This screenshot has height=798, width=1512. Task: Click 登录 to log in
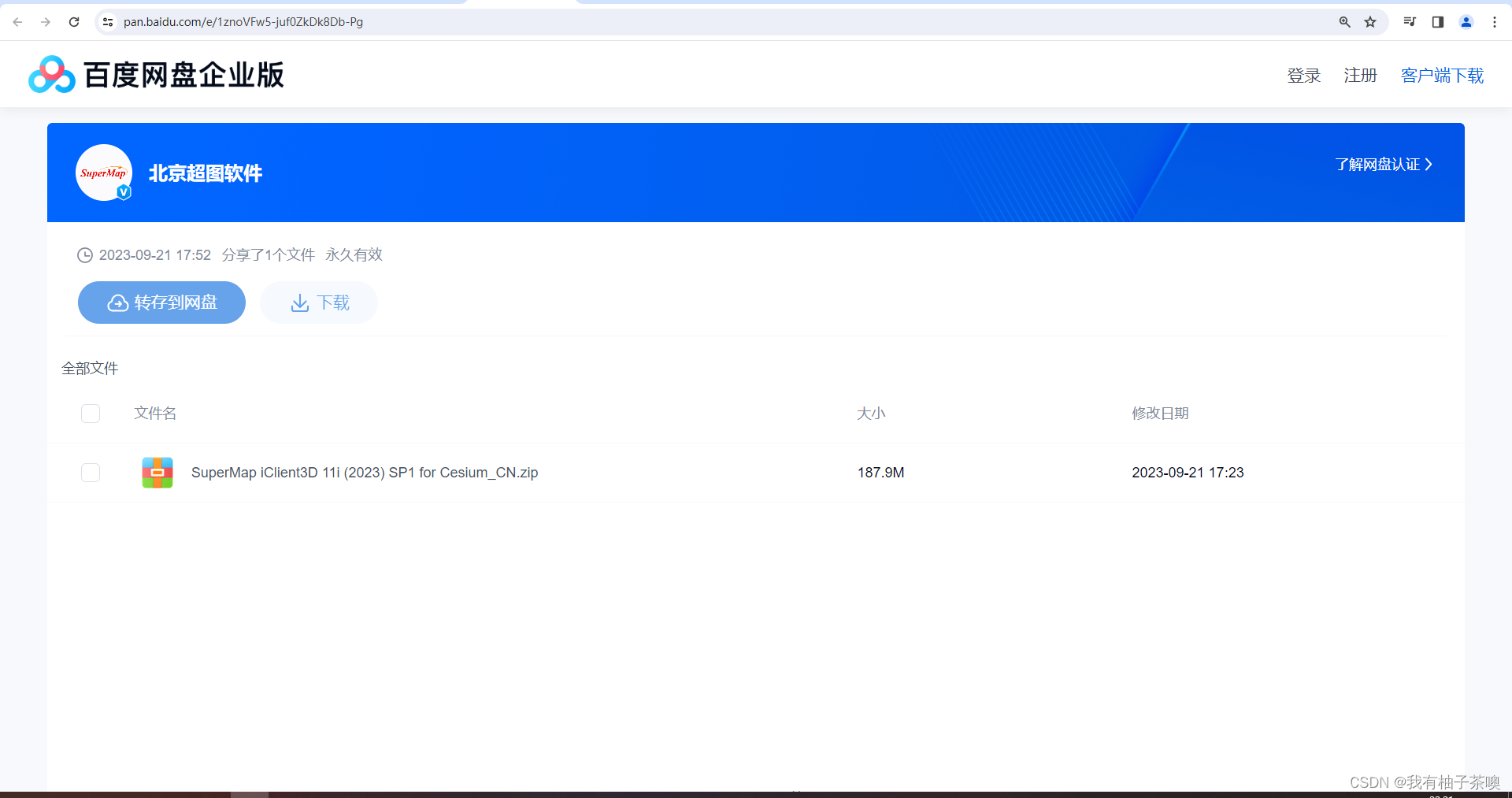click(x=1304, y=76)
